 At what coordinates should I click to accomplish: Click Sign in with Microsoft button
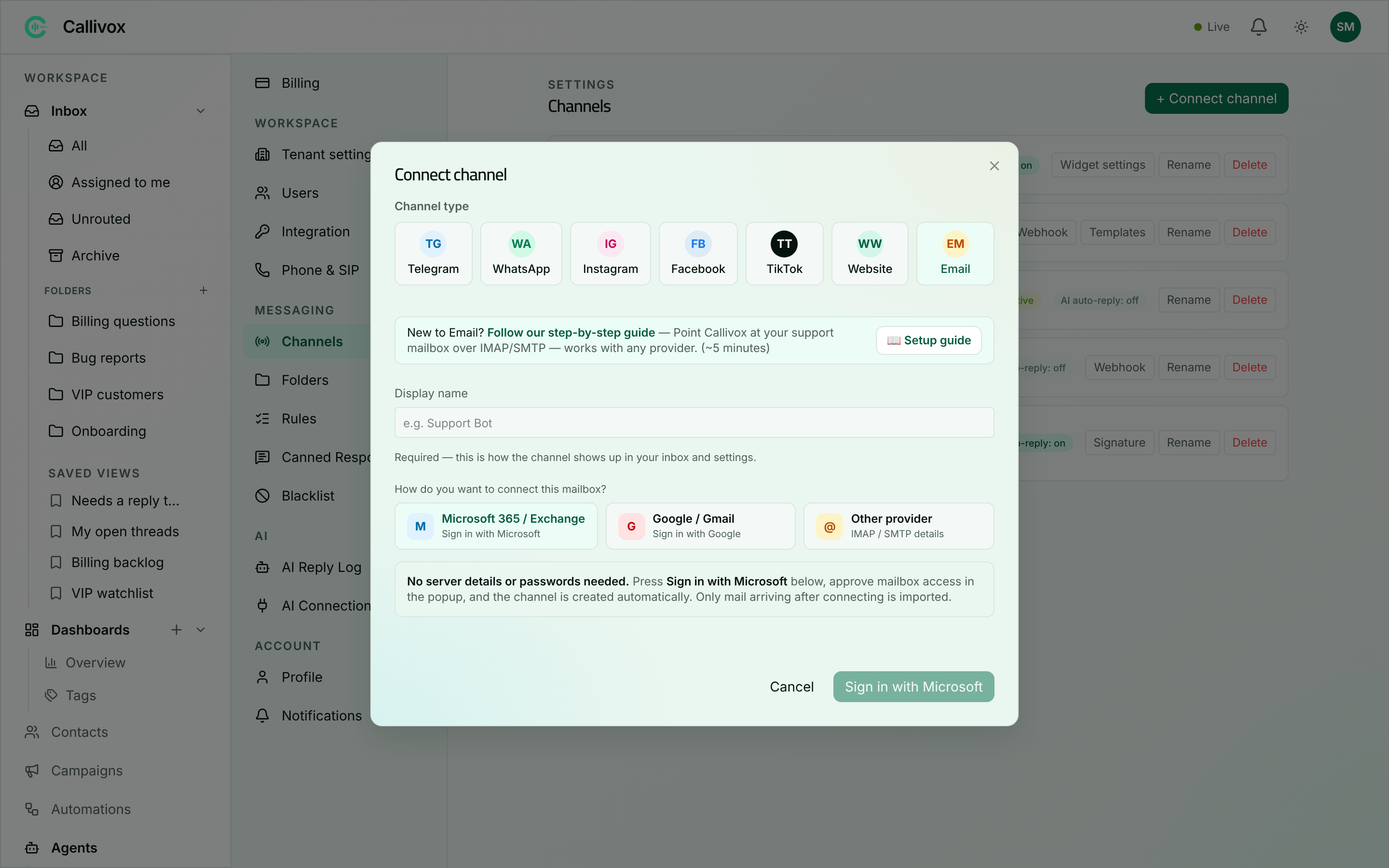pos(913,687)
